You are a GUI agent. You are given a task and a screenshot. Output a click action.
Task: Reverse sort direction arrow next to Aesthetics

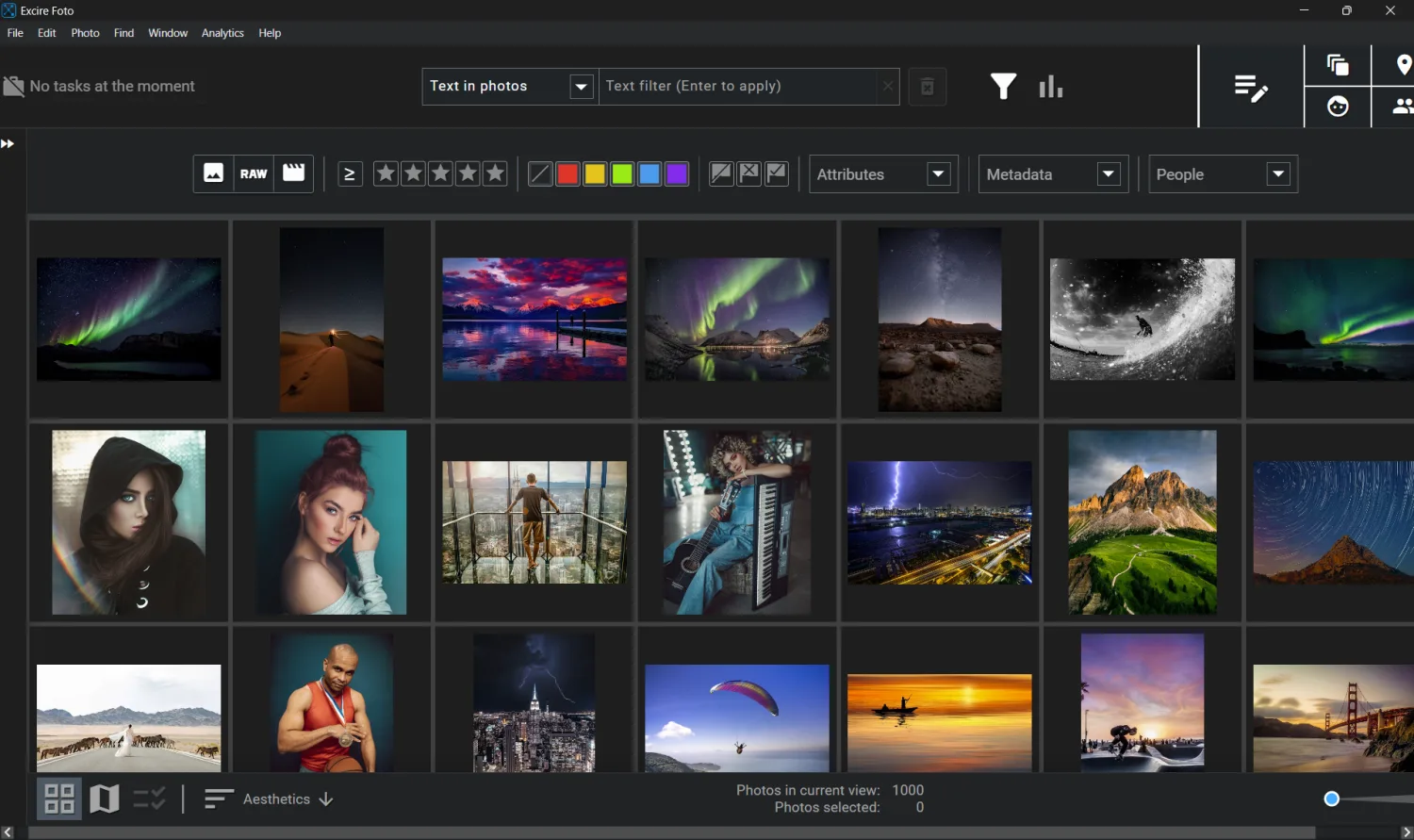click(x=326, y=799)
